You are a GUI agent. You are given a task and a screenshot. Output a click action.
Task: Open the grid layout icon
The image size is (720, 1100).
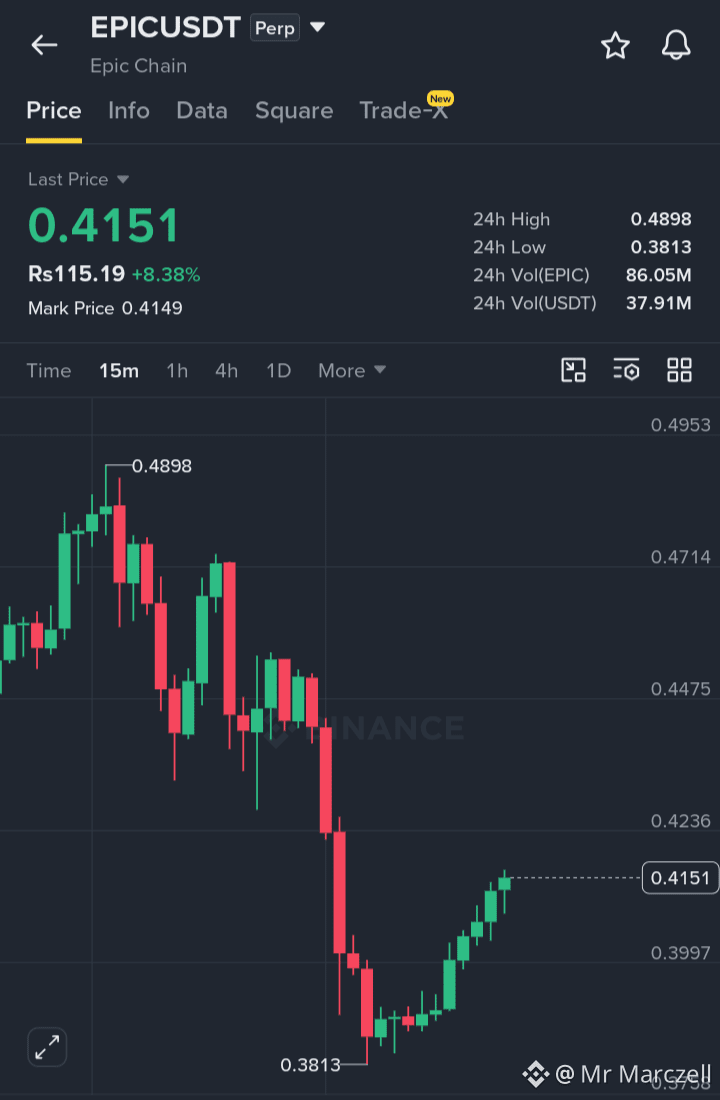679,370
